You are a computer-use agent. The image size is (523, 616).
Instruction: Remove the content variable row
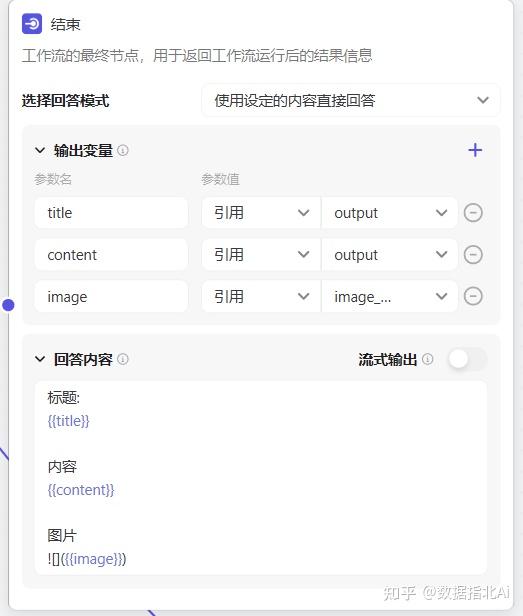473,255
